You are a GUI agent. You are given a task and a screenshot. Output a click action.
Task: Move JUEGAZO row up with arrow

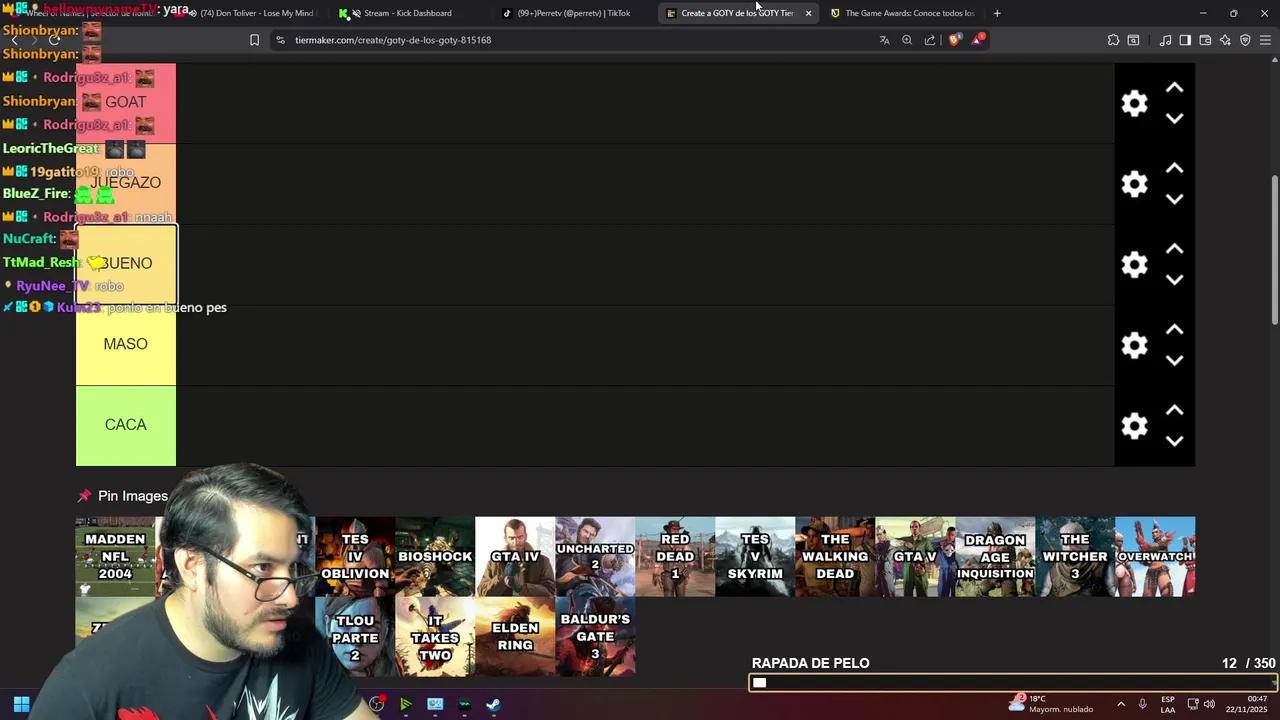pos(1174,168)
